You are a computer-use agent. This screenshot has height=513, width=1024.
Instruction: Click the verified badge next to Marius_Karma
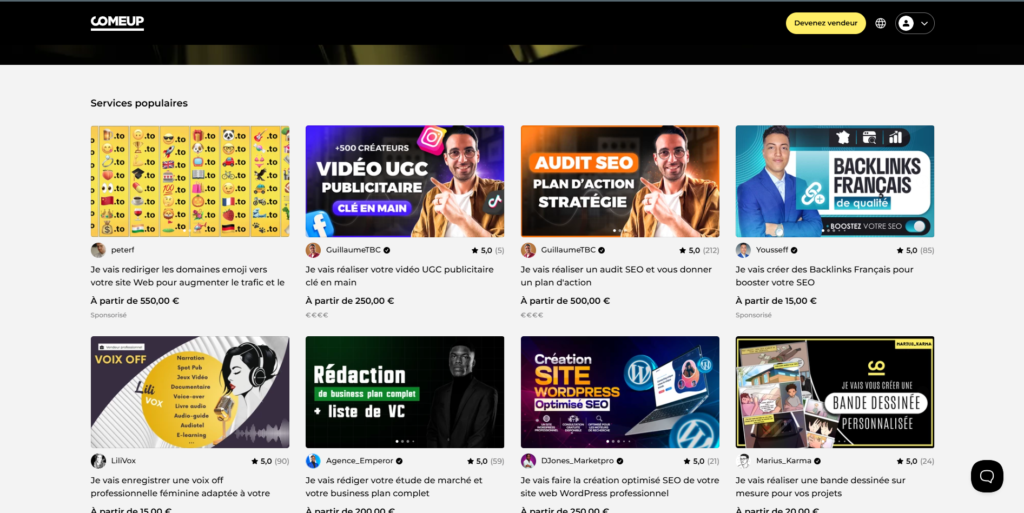(817, 461)
